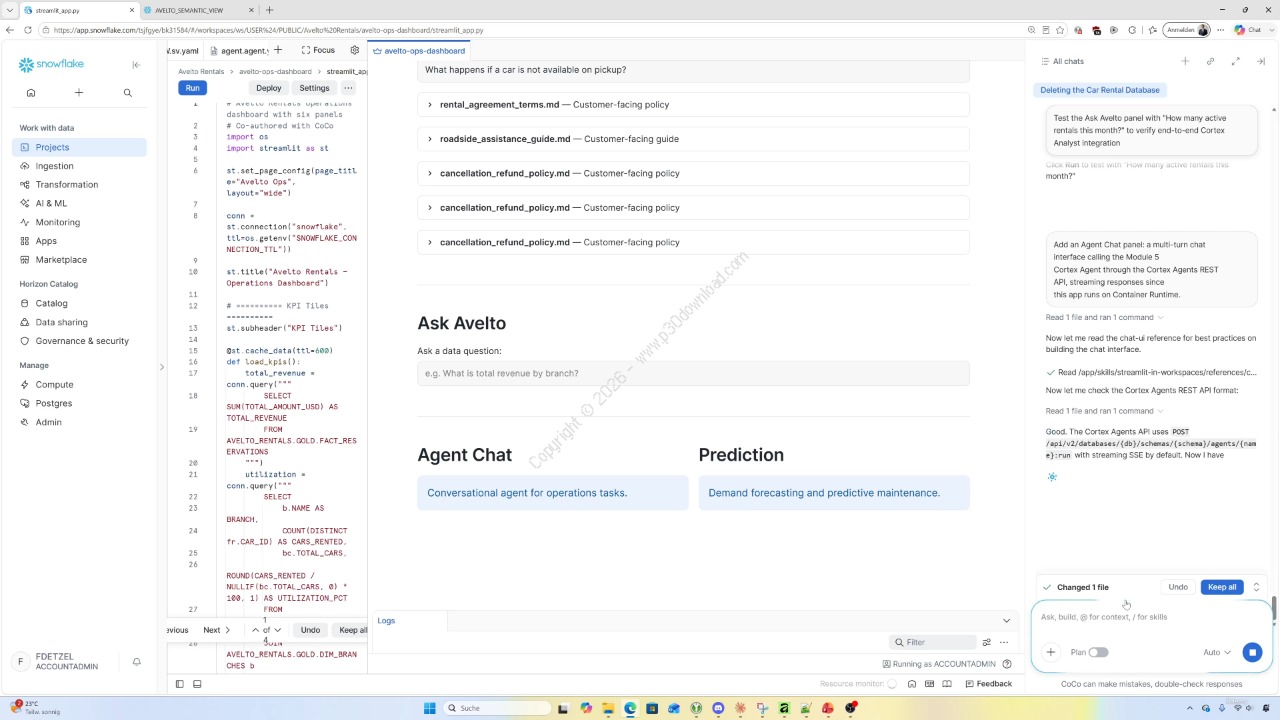Image resolution: width=1280 pixels, height=720 pixels.
Task: Open Compute under Manage
Action: tap(79, 385)
